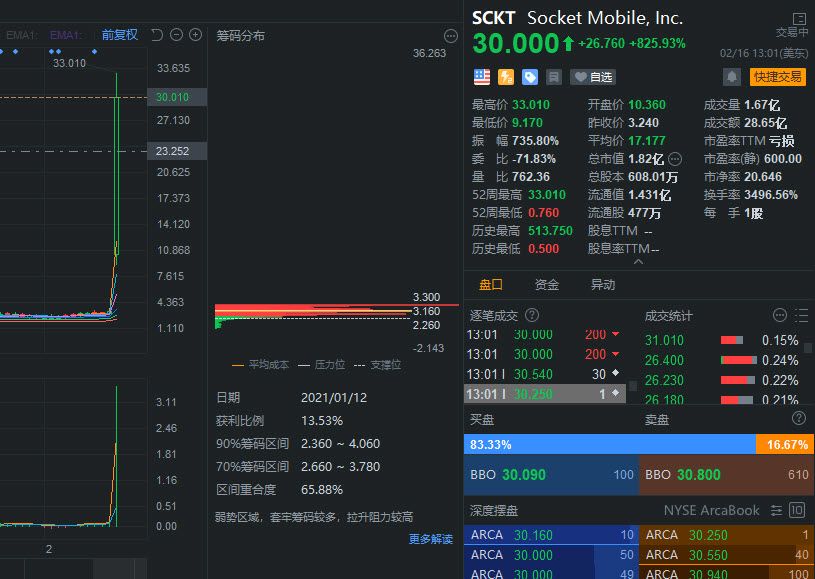The height and width of the screenshot is (579, 815).
Task: Click ARCA bid row at 30.160
Action: [x=551, y=535]
